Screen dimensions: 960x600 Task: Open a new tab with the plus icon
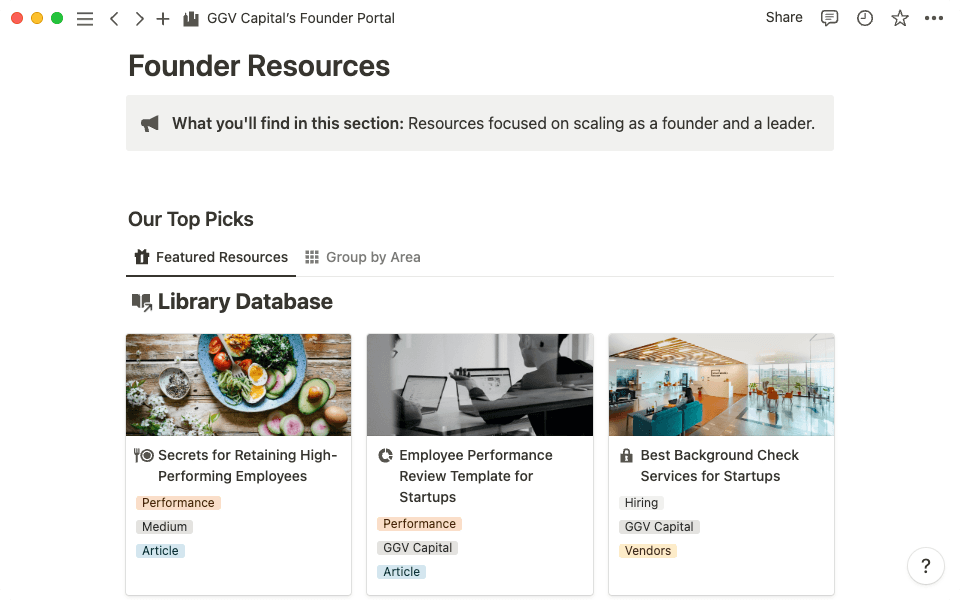[163, 18]
